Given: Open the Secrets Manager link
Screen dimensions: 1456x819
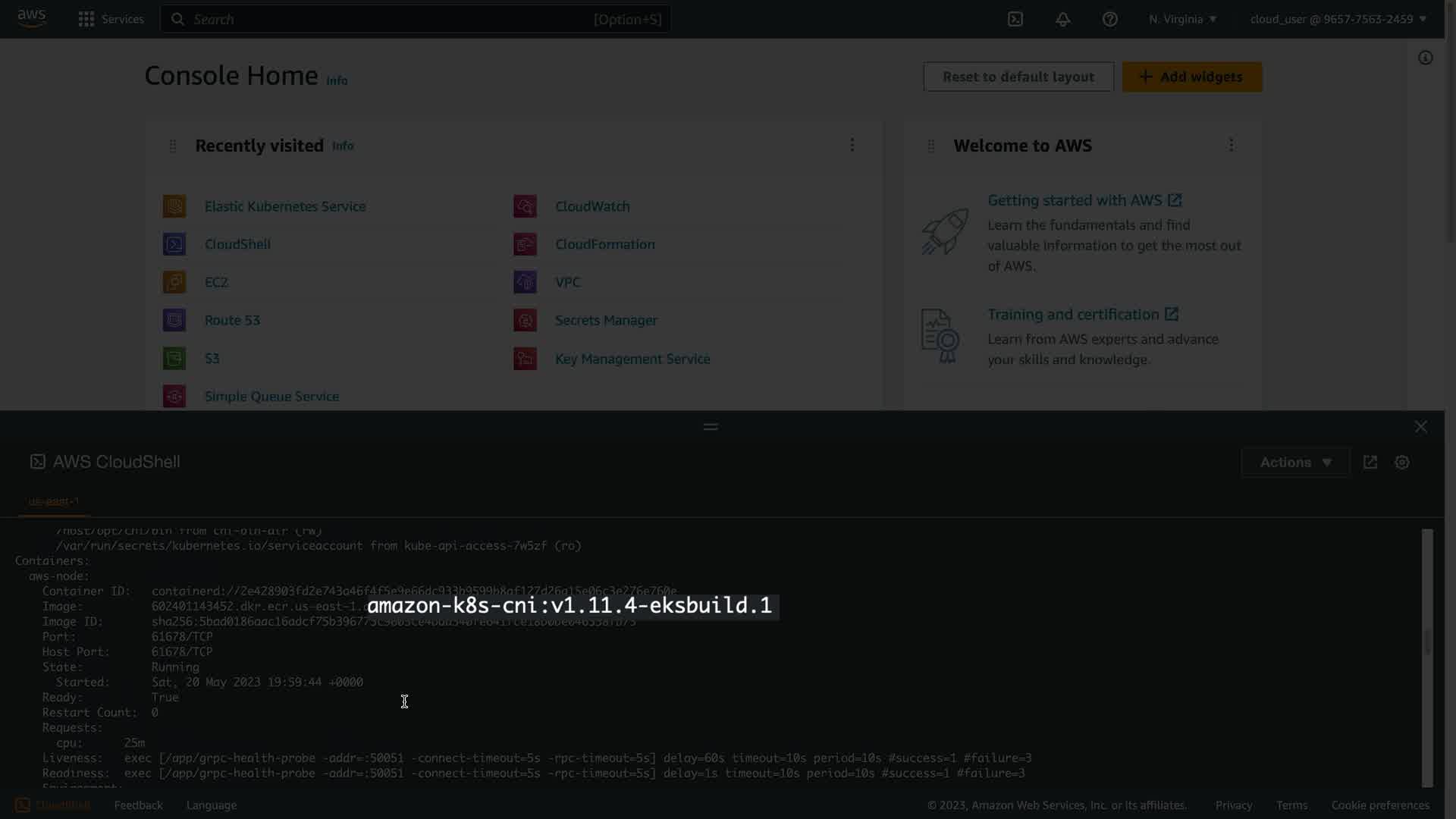Looking at the screenshot, I should click(x=606, y=320).
